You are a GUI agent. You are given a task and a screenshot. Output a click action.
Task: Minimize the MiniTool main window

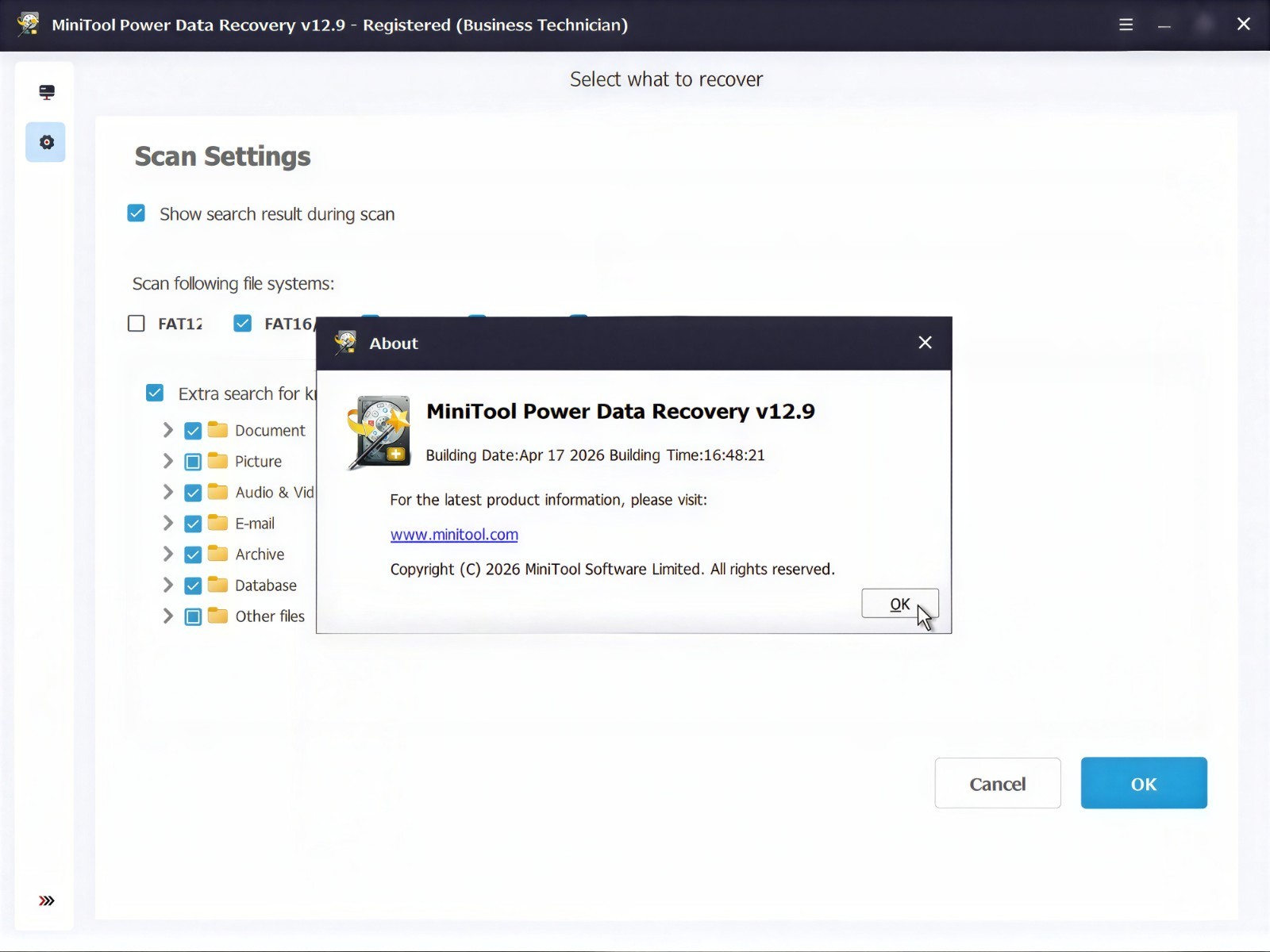tap(1164, 25)
